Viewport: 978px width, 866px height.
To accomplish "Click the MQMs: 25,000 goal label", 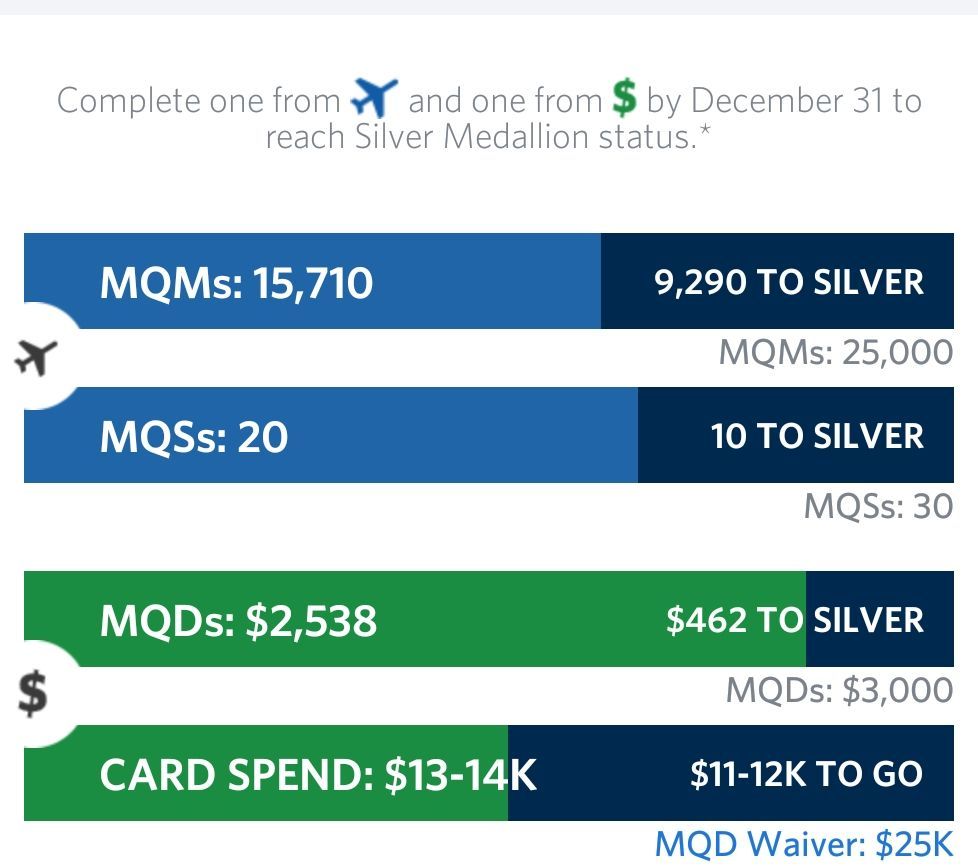I will [x=836, y=352].
